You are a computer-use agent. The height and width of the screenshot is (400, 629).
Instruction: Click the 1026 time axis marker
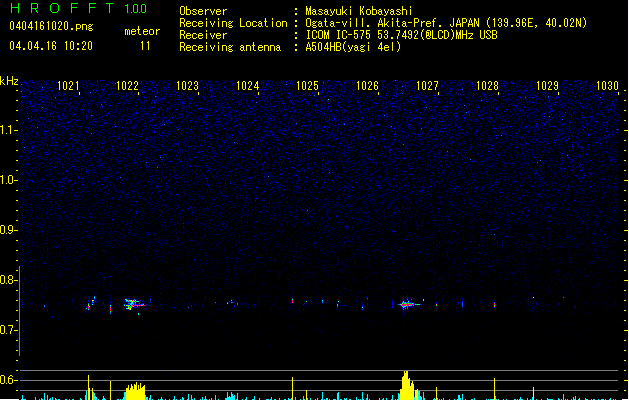pyautogui.click(x=367, y=86)
